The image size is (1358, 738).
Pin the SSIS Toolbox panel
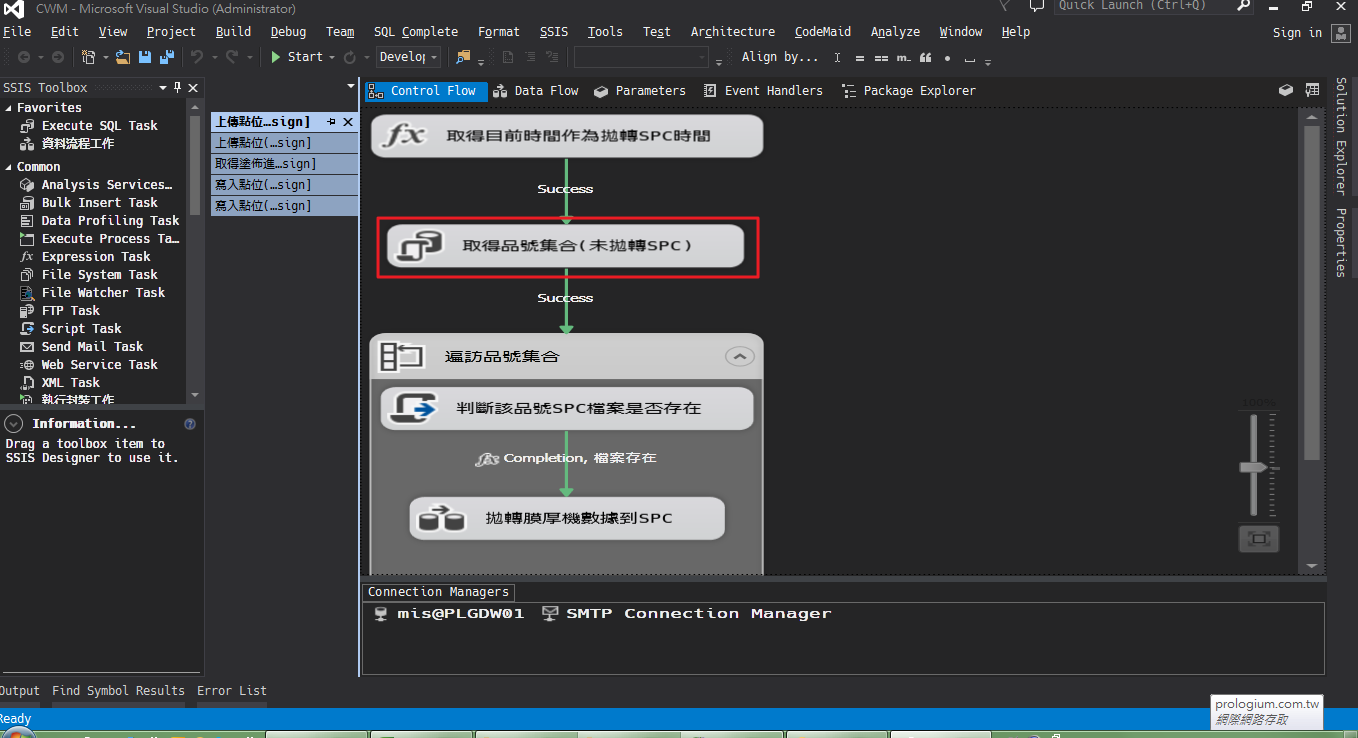point(177,88)
